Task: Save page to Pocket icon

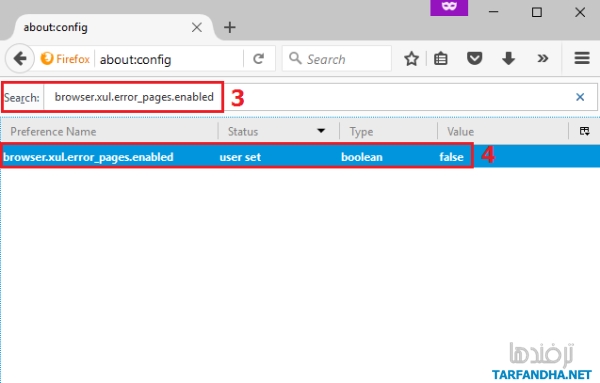Action: coord(474,59)
